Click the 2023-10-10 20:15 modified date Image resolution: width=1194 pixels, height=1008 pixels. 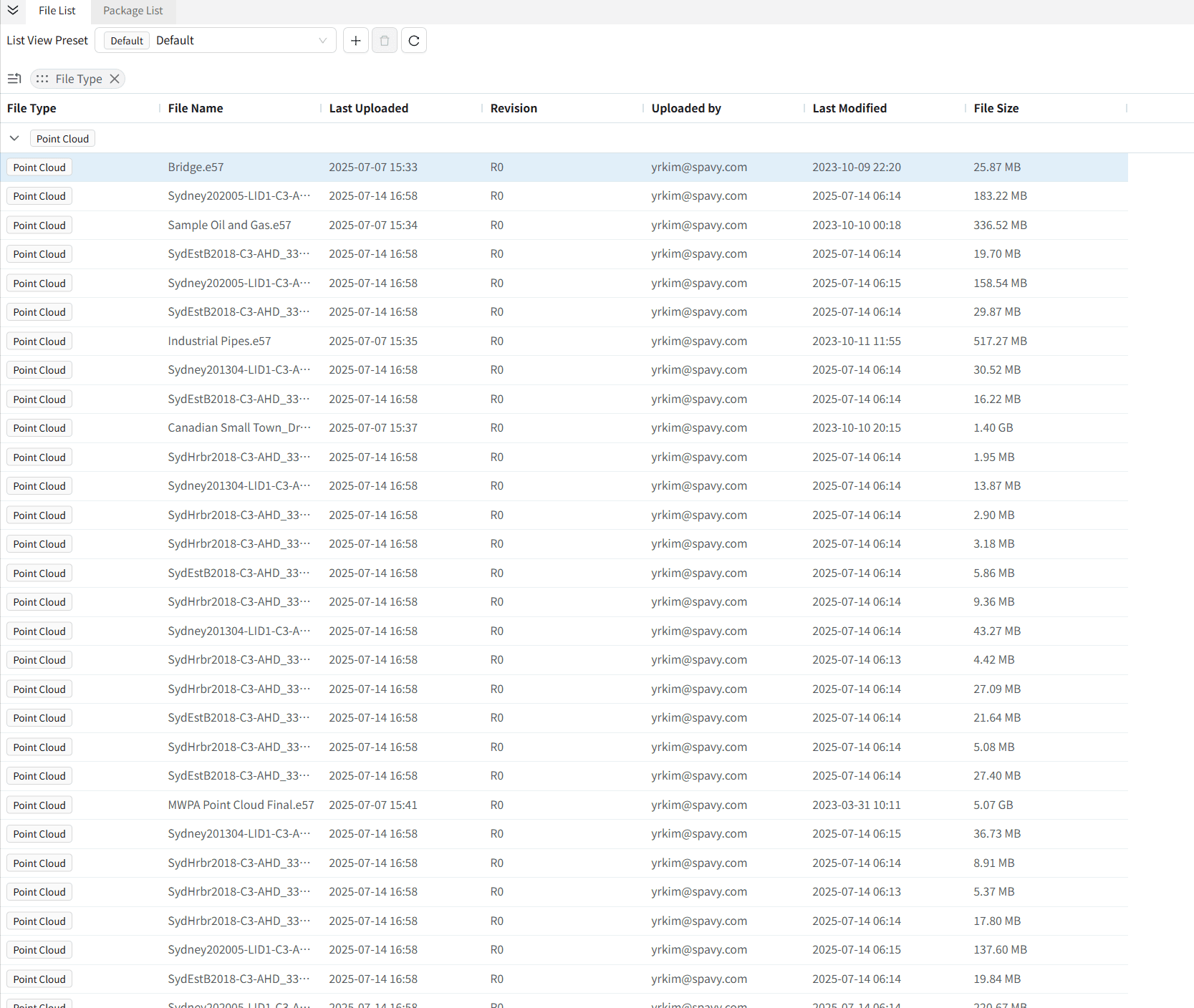857,427
